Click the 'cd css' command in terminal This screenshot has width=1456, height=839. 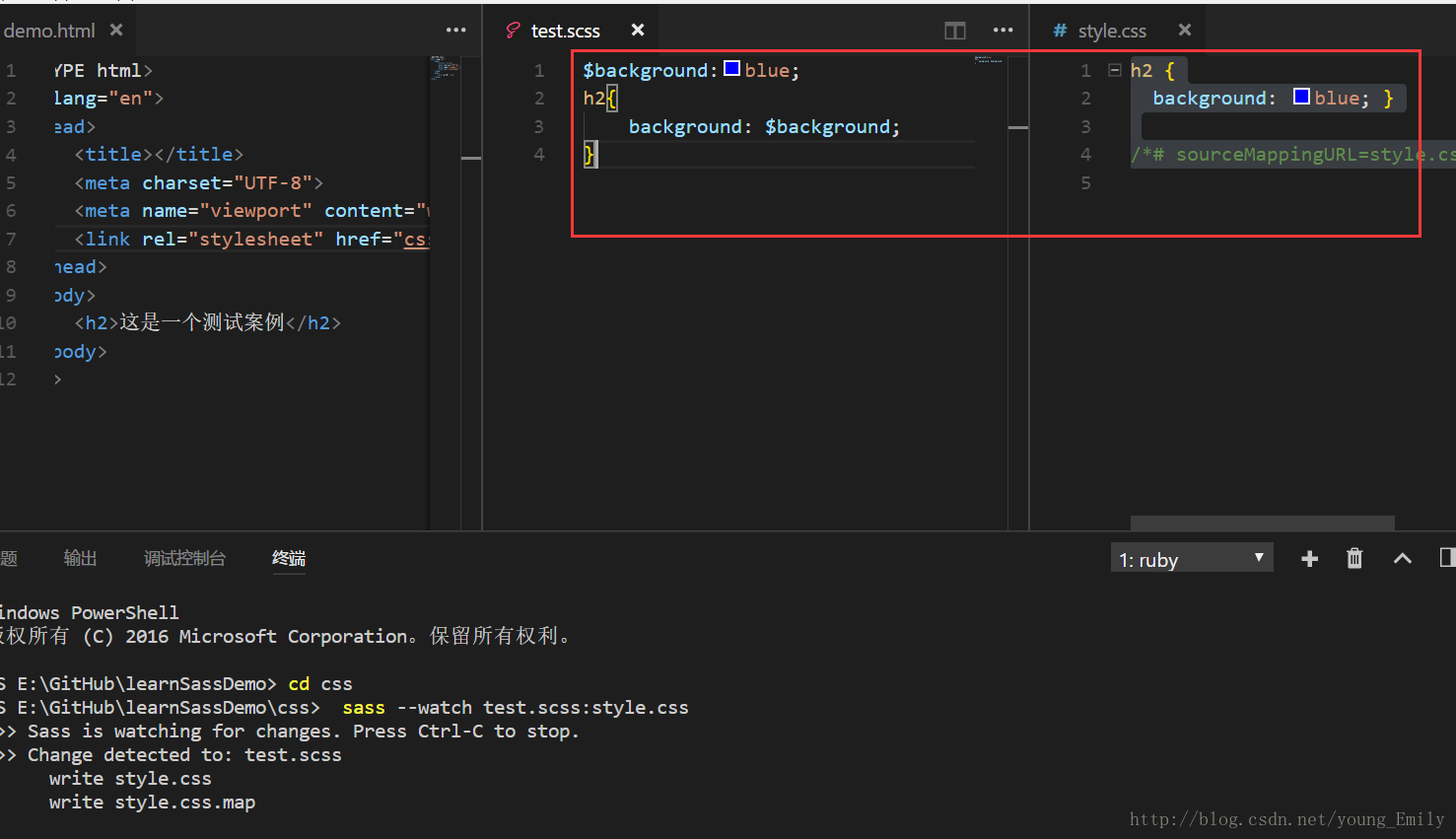coord(320,684)
